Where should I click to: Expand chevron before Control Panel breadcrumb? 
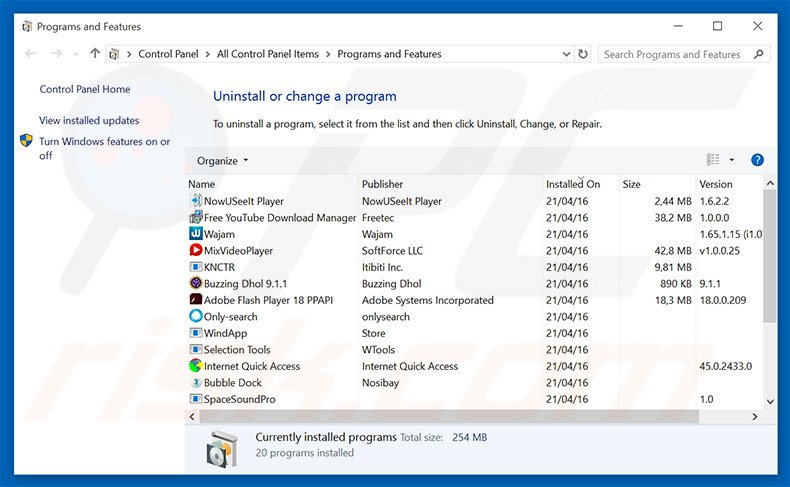pos(129,54)
